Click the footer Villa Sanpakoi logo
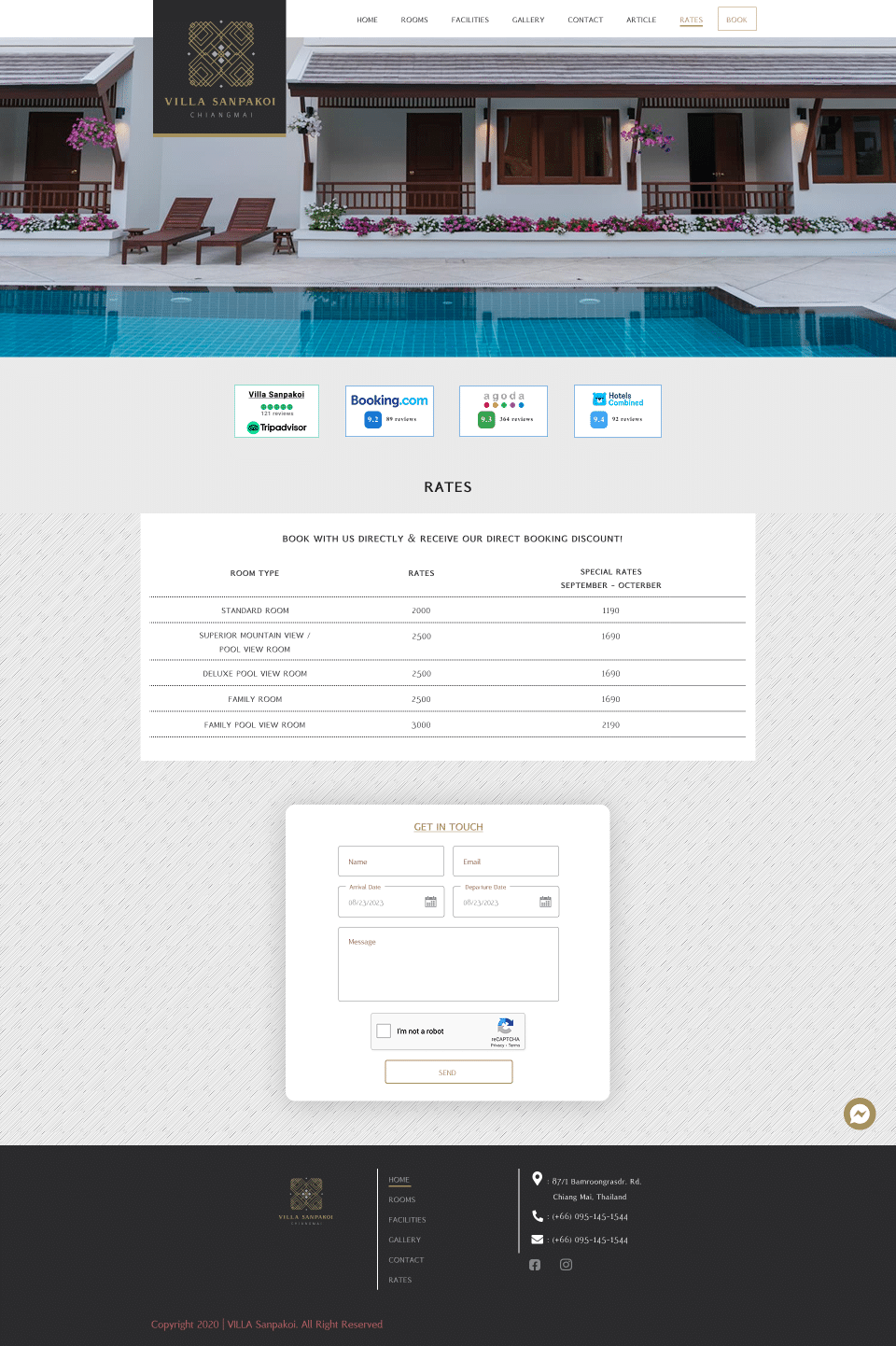The width and height of the screenshot is (896, 1346). [306, 1200]
